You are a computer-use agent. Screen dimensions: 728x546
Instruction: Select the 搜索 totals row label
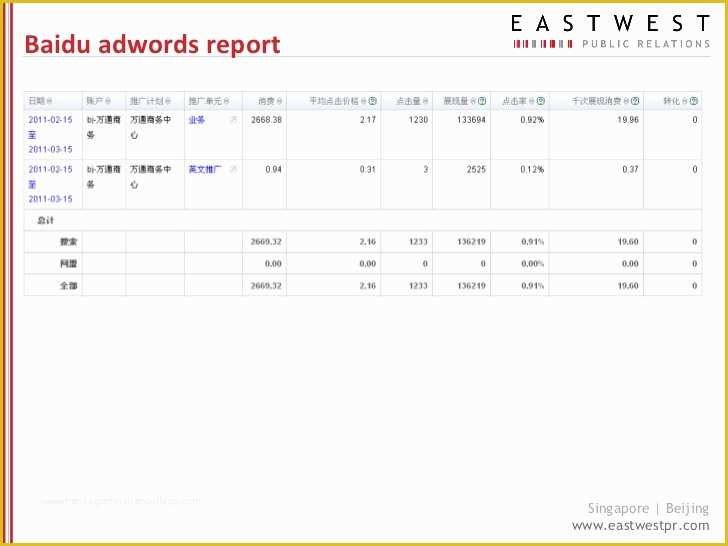[68, 242]
